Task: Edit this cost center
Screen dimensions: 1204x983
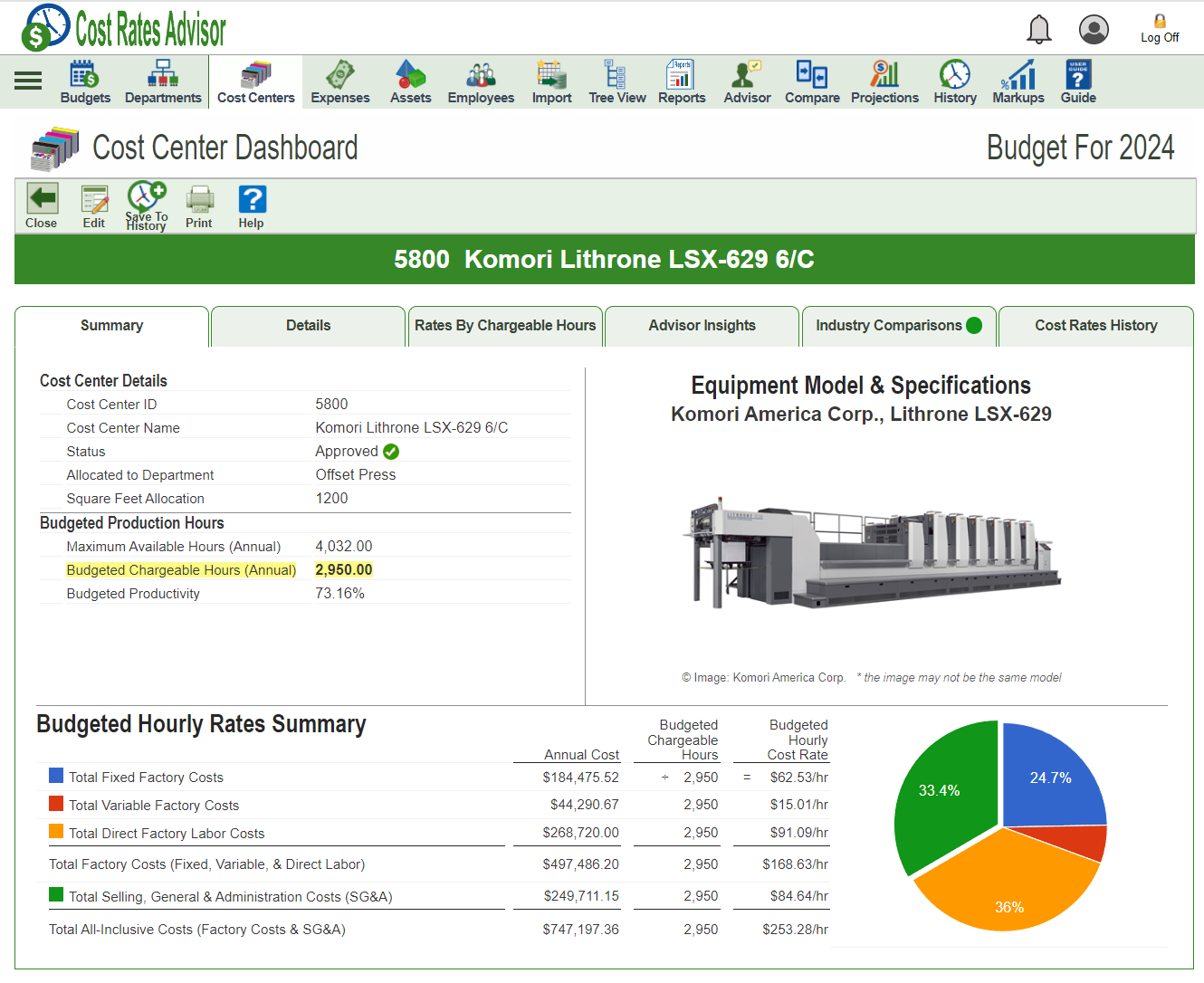Action: tap(94, 207)
